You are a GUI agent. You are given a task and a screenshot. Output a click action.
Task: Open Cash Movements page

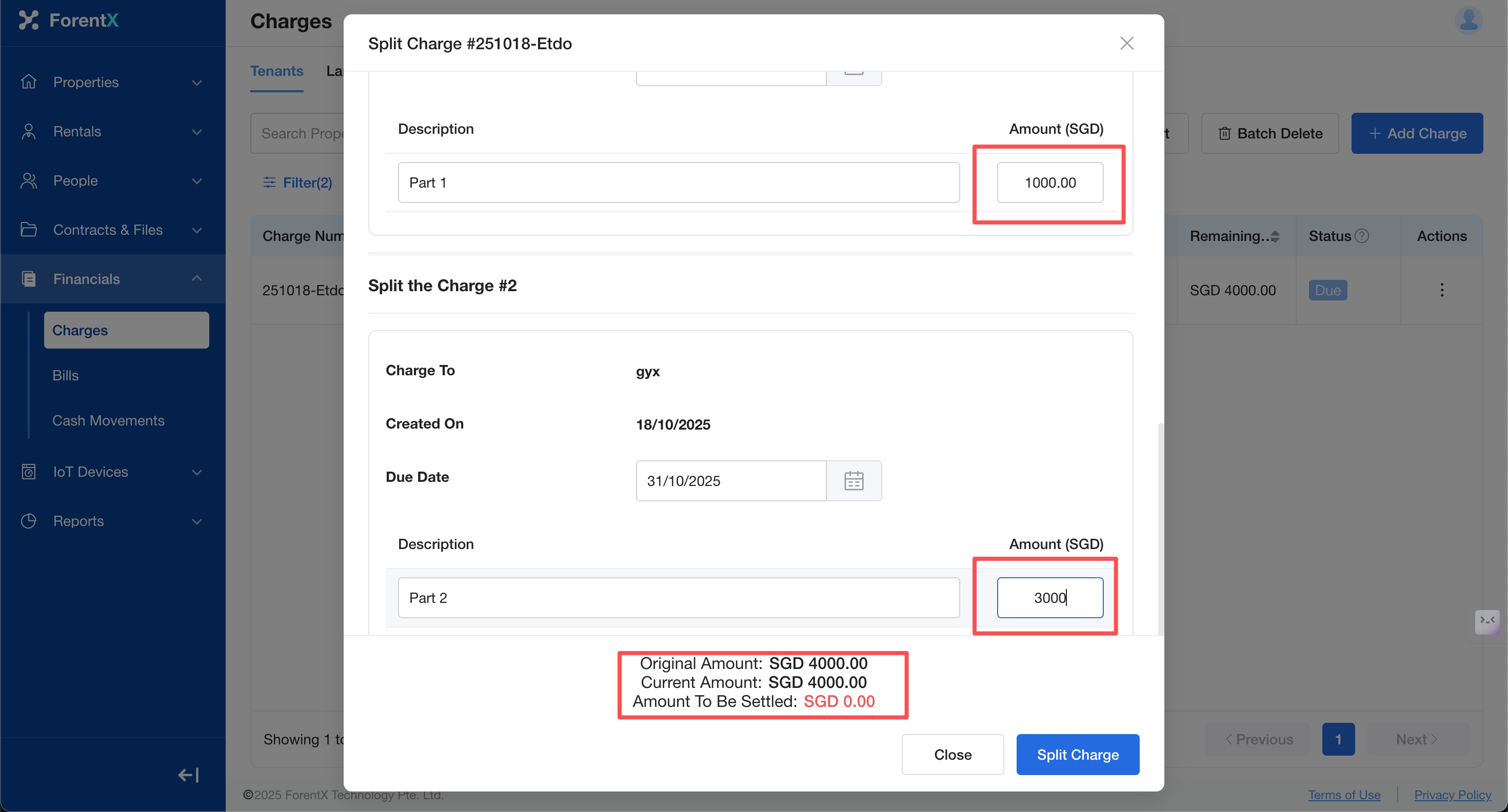coord(108,420)
